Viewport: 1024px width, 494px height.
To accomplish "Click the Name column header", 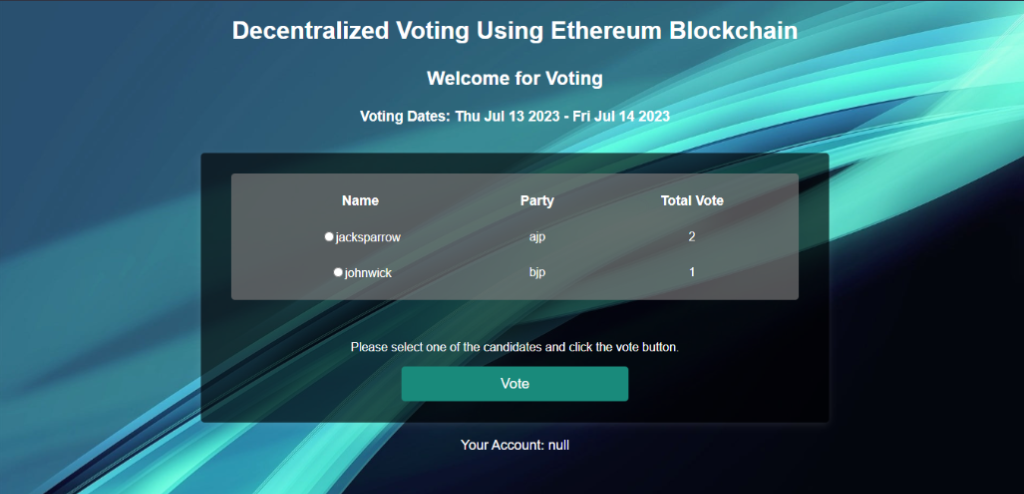I will (360, 201).
